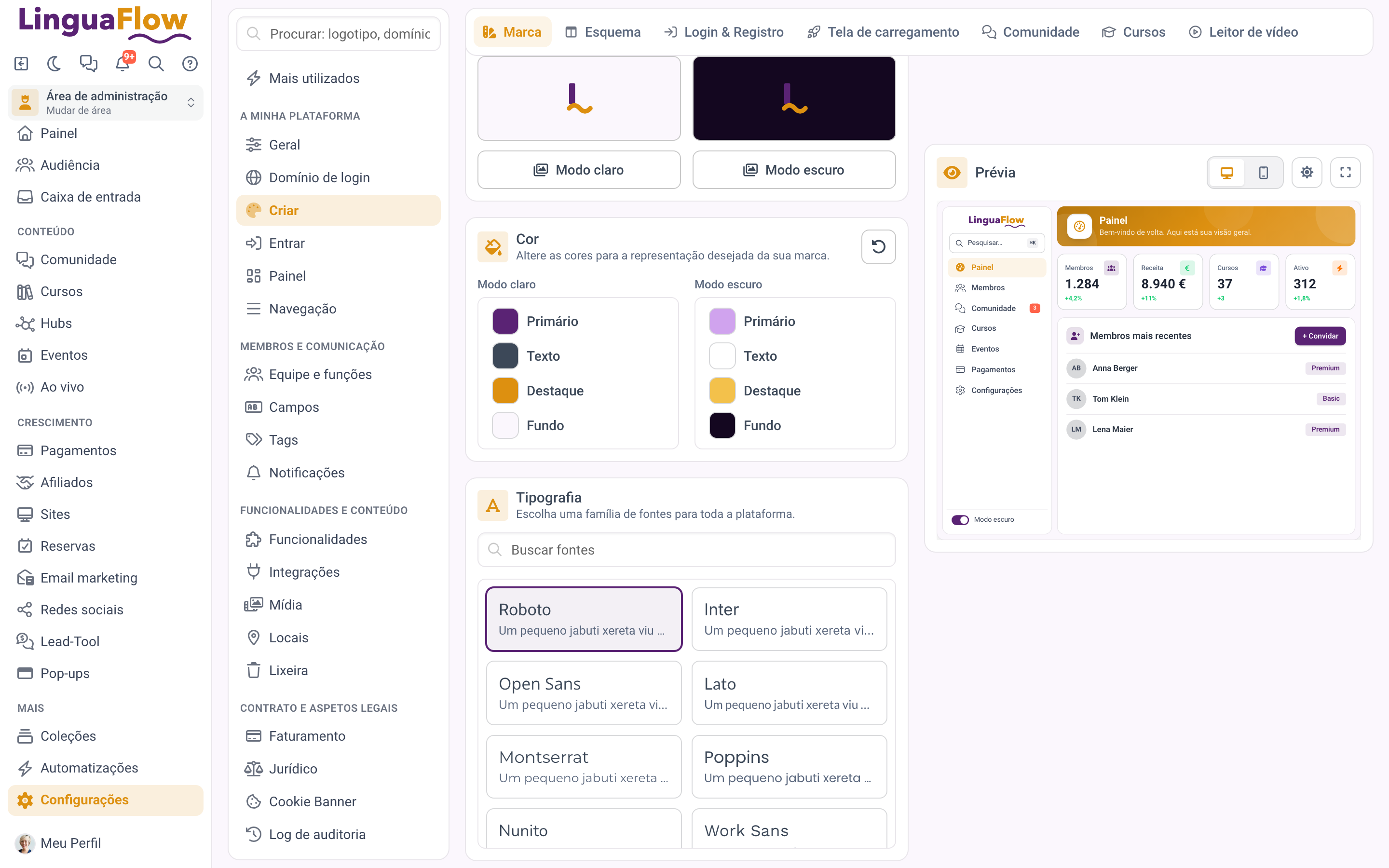
Task: Open Leitor de vídeo tab
Action: (x=1243, y=32)
